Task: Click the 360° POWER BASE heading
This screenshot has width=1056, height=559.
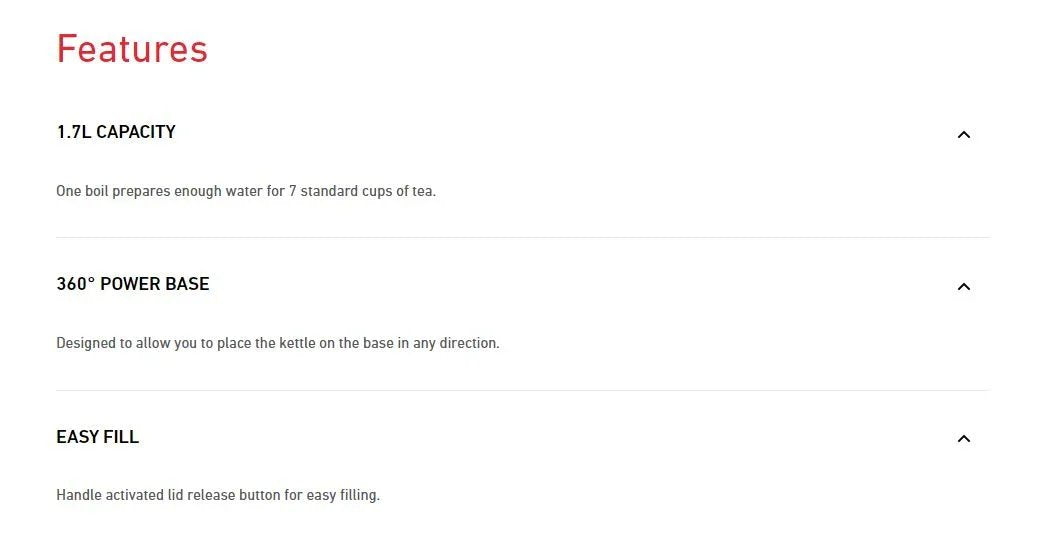Action: click(x=133, y=284)
